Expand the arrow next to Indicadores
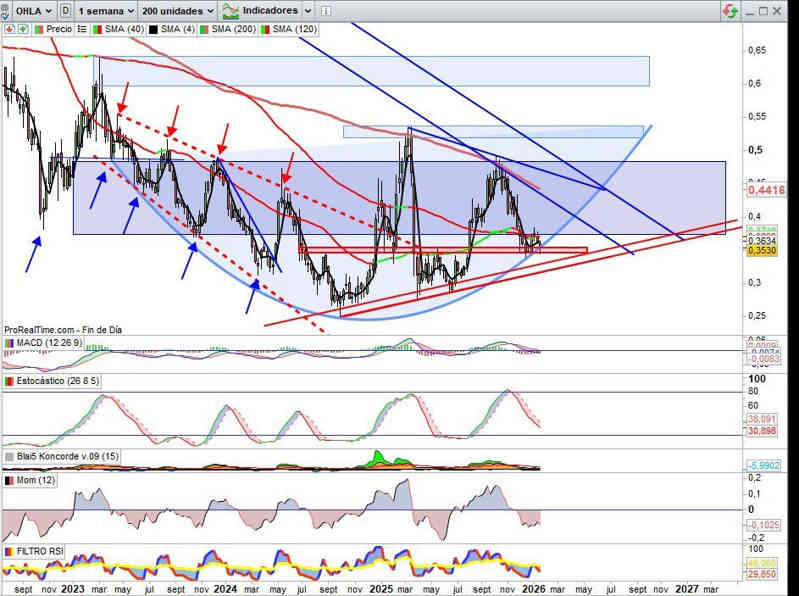 pyautogui.click(x=308, y=11)
